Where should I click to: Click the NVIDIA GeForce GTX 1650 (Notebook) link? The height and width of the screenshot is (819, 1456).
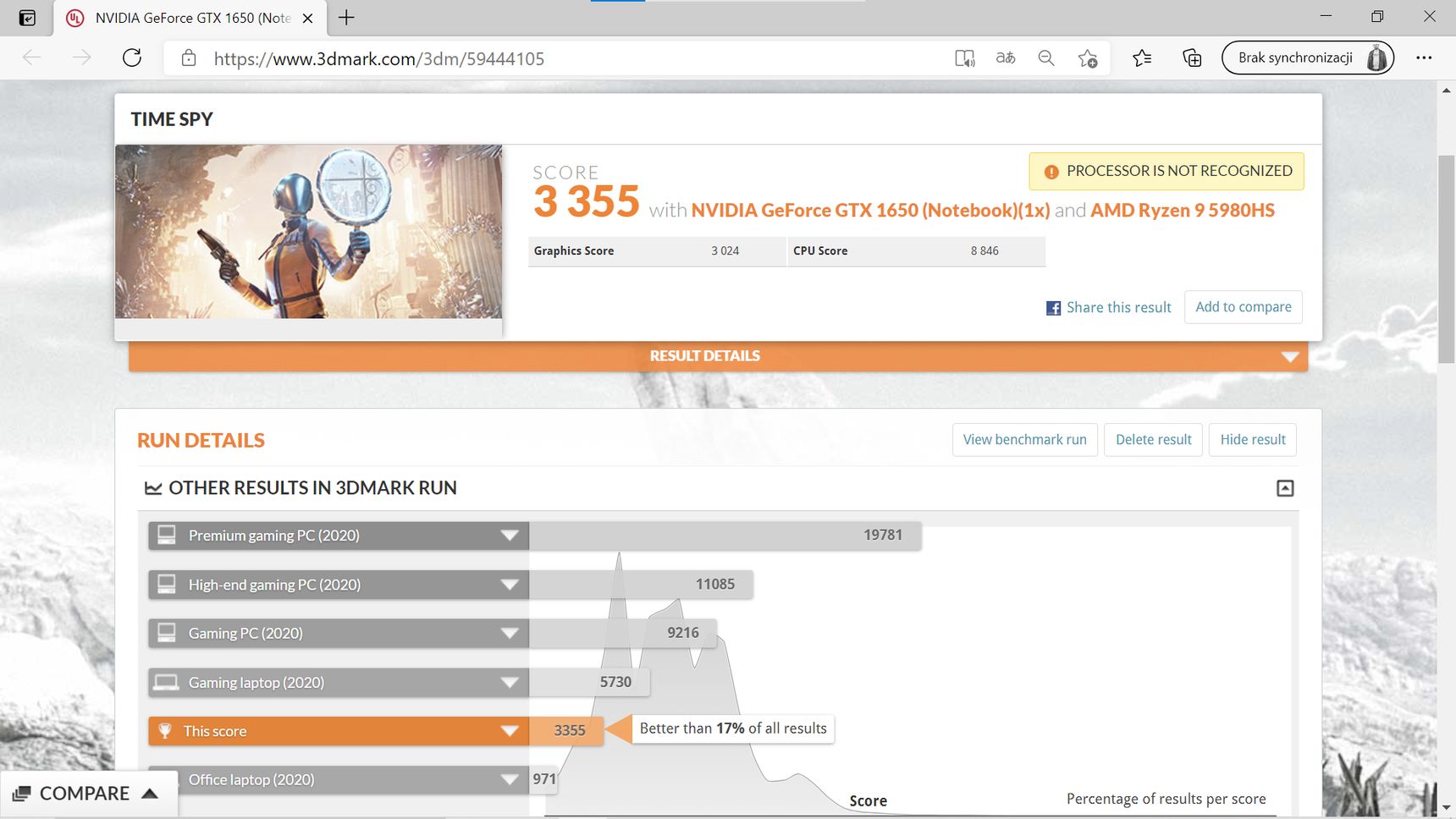click(x=870, y=211)
